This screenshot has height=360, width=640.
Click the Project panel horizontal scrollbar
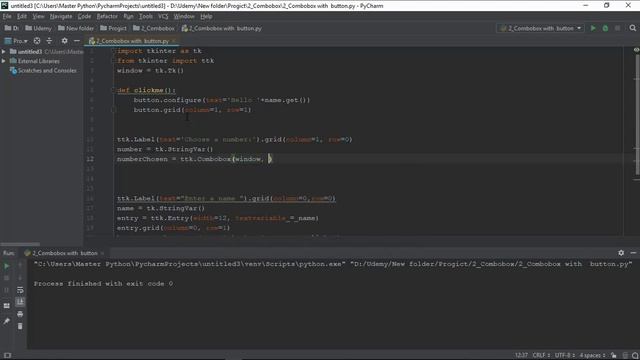(x=20, y=244)
